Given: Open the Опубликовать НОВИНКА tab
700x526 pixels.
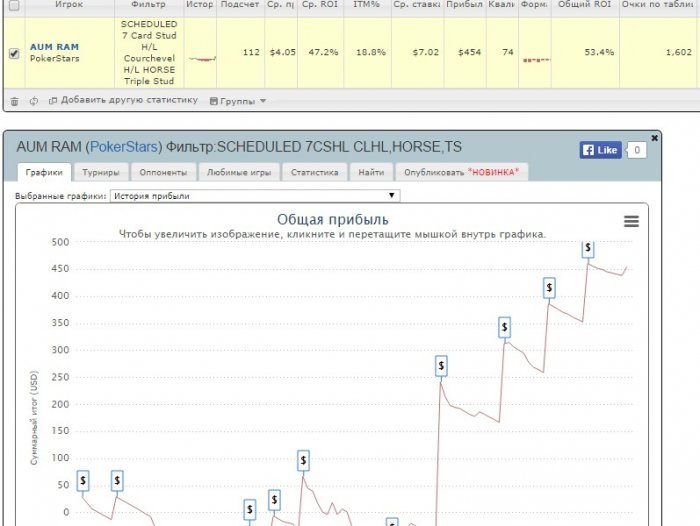Looking at the screenshot, I should pyautogui.click(x=462, y=172).
